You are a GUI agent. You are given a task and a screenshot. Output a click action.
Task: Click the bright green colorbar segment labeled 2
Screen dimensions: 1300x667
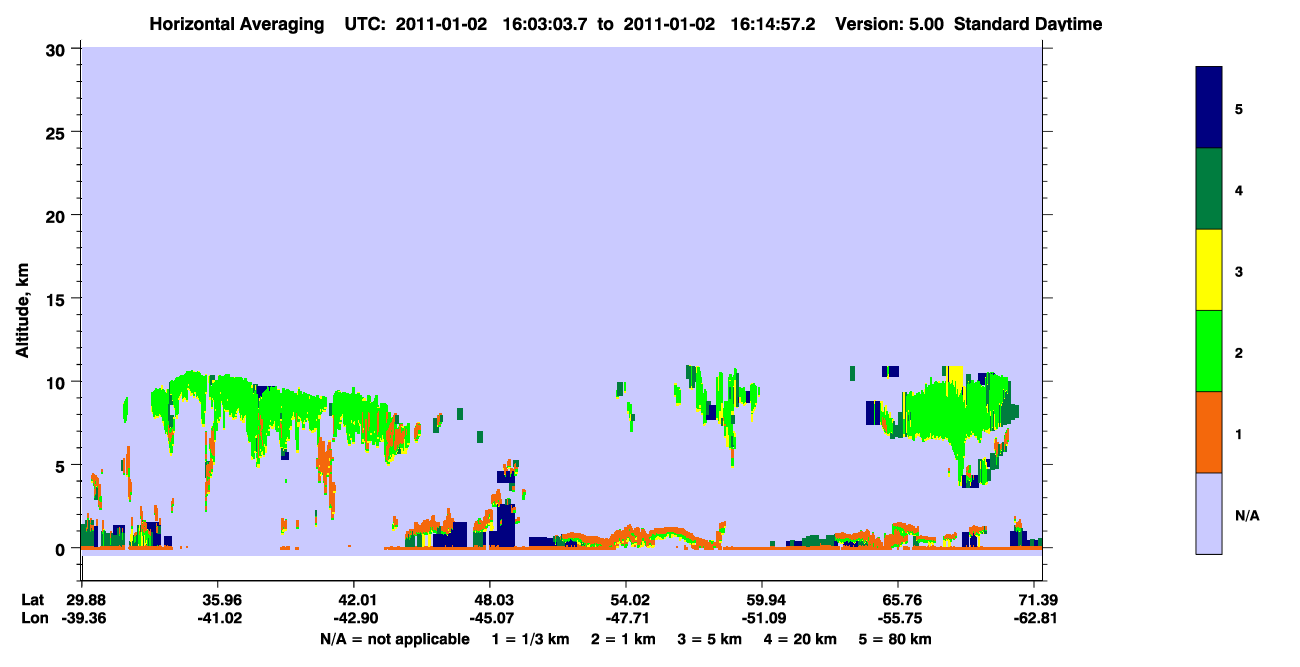click(x=1209, y=351)
